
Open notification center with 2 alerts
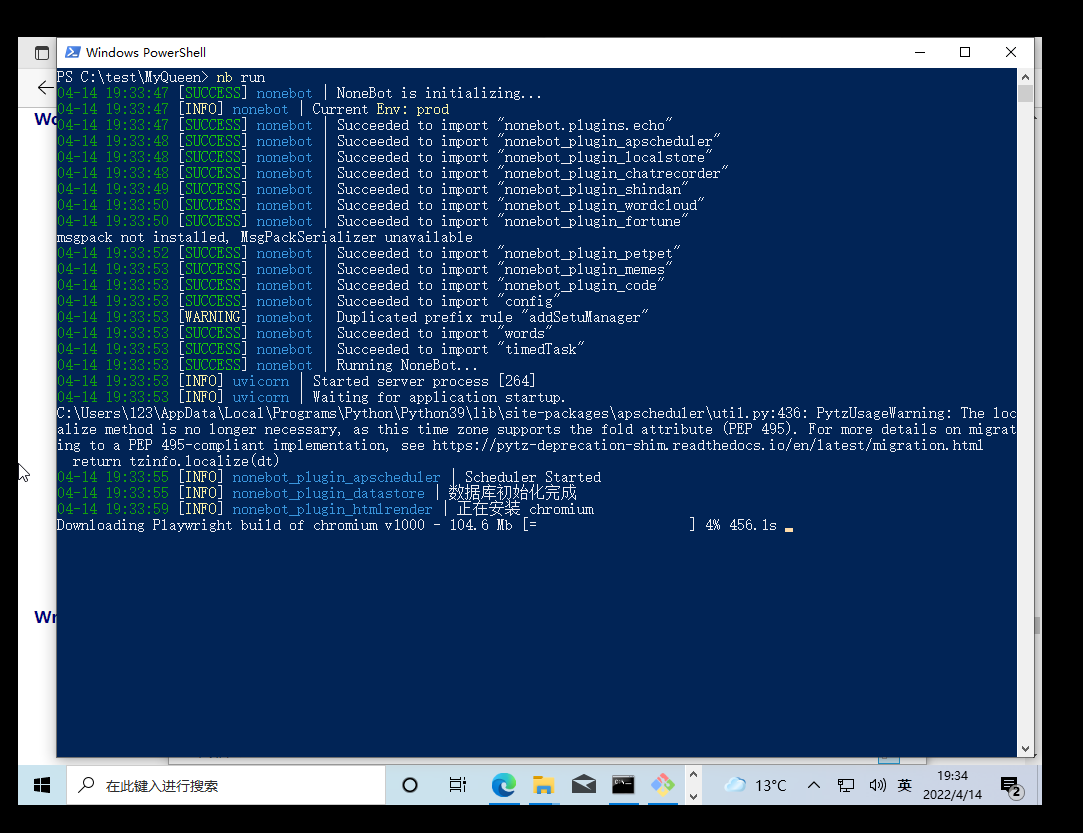pyautogui.click(x=1011, y=786)
